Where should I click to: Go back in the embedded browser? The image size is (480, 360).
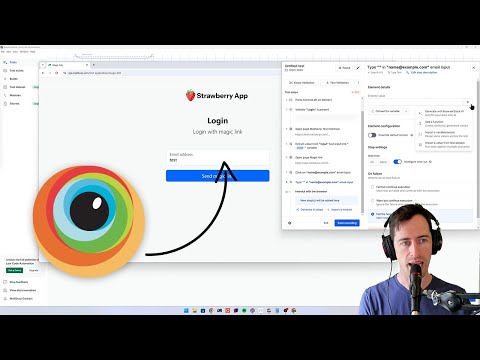tap(43, 73)
